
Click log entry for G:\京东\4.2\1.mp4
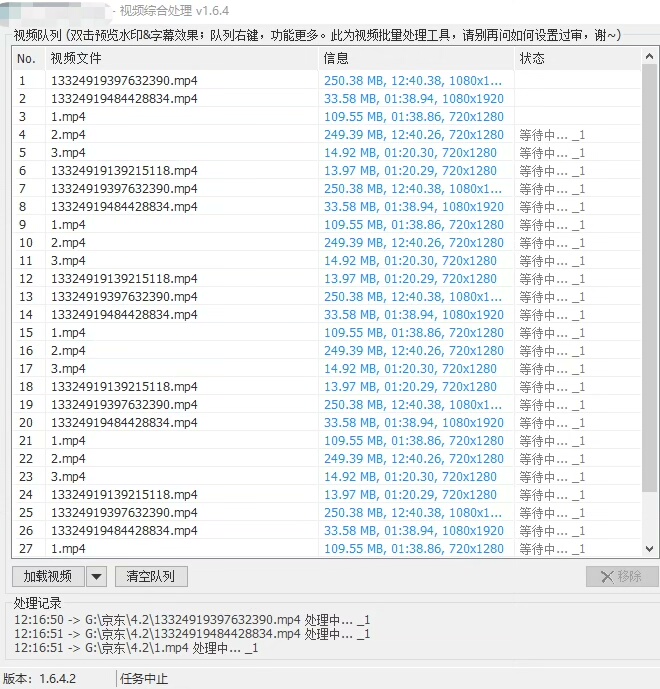coord(136,648)
